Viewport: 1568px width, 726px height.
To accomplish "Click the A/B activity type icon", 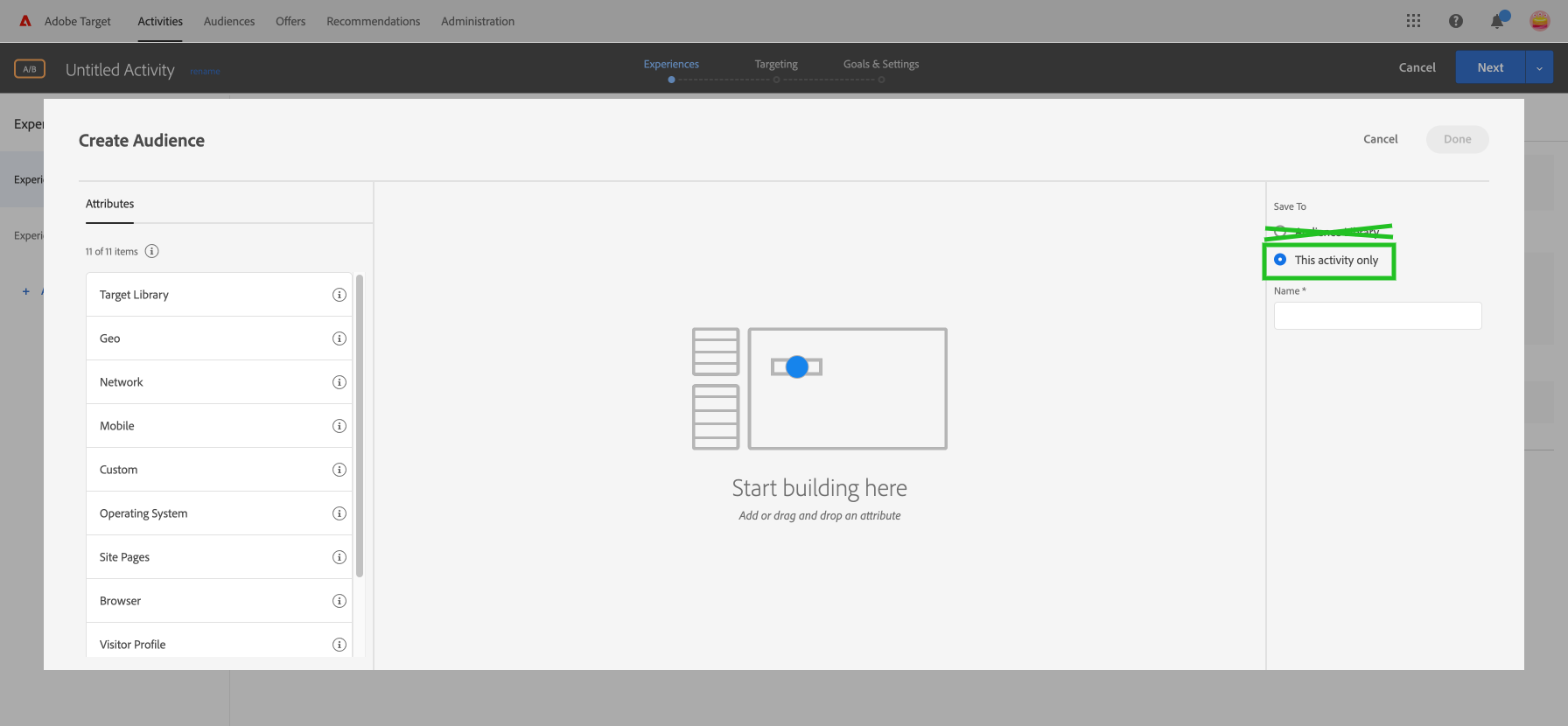I will pos(30,68).
